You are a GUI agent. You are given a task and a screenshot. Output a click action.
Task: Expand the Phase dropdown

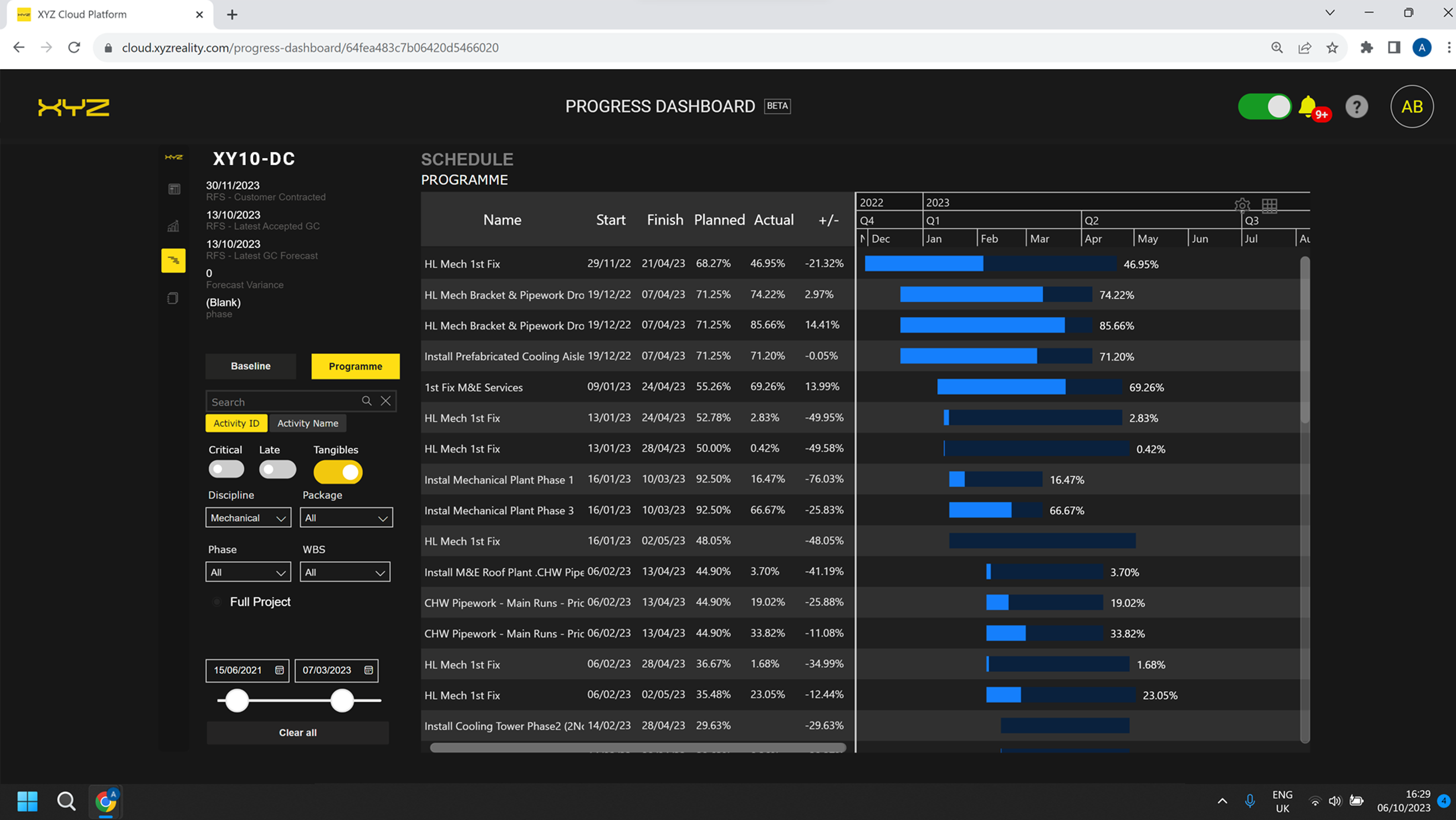[x=248, y=572]
